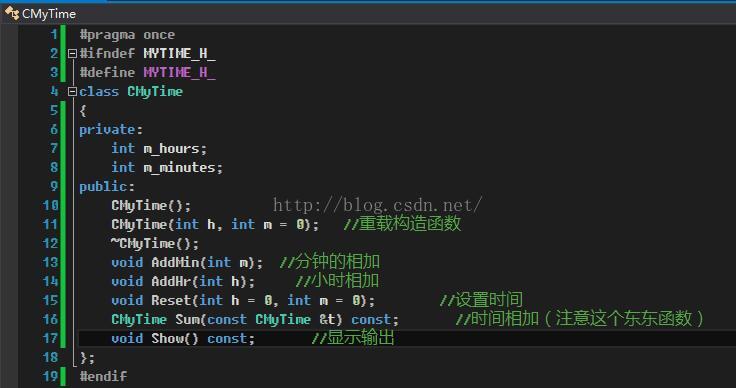
Task: Click line number 1 in the gutter
Action: click(54, 35)
